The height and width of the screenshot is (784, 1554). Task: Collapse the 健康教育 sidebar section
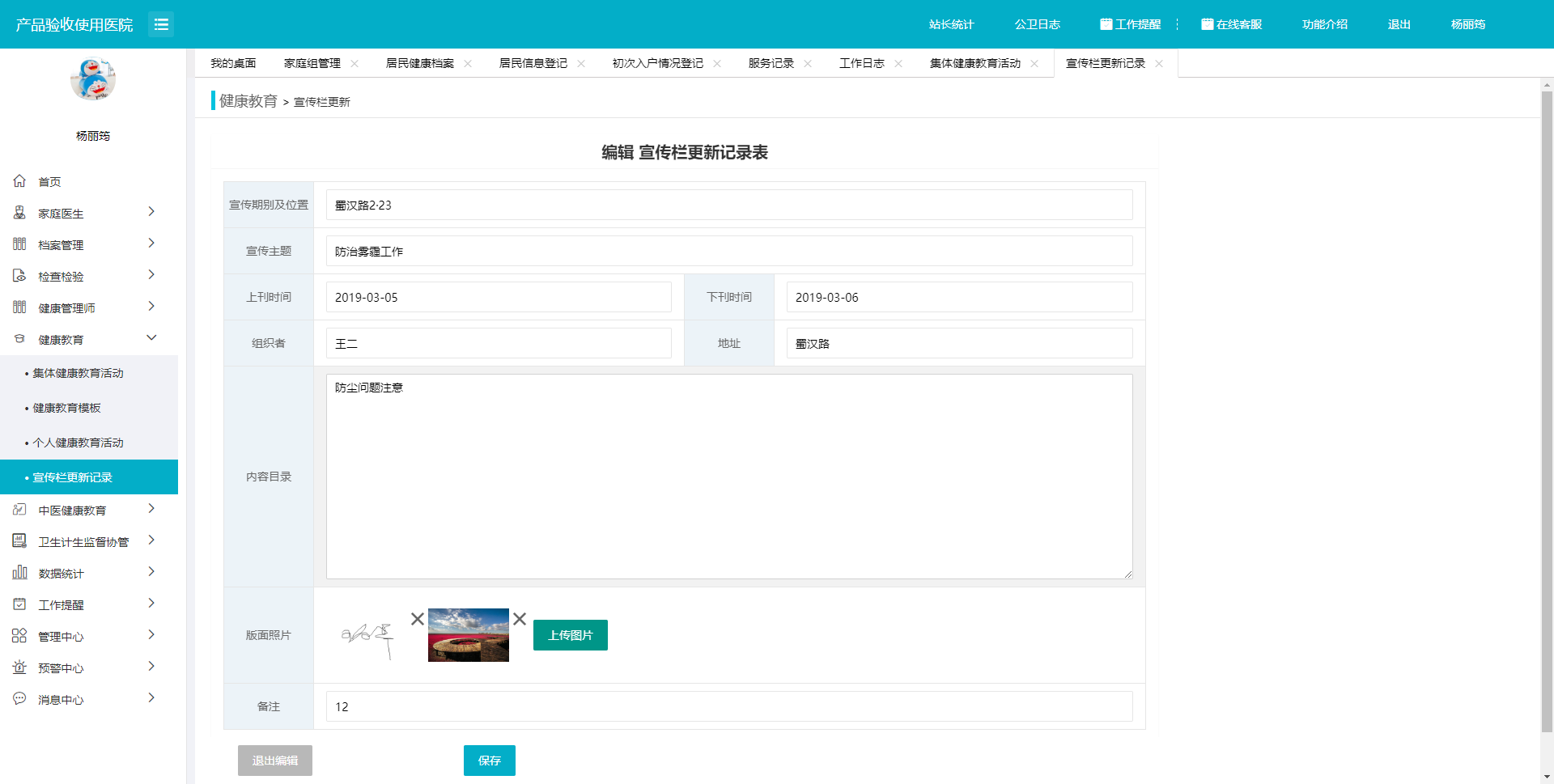[151, 338]
